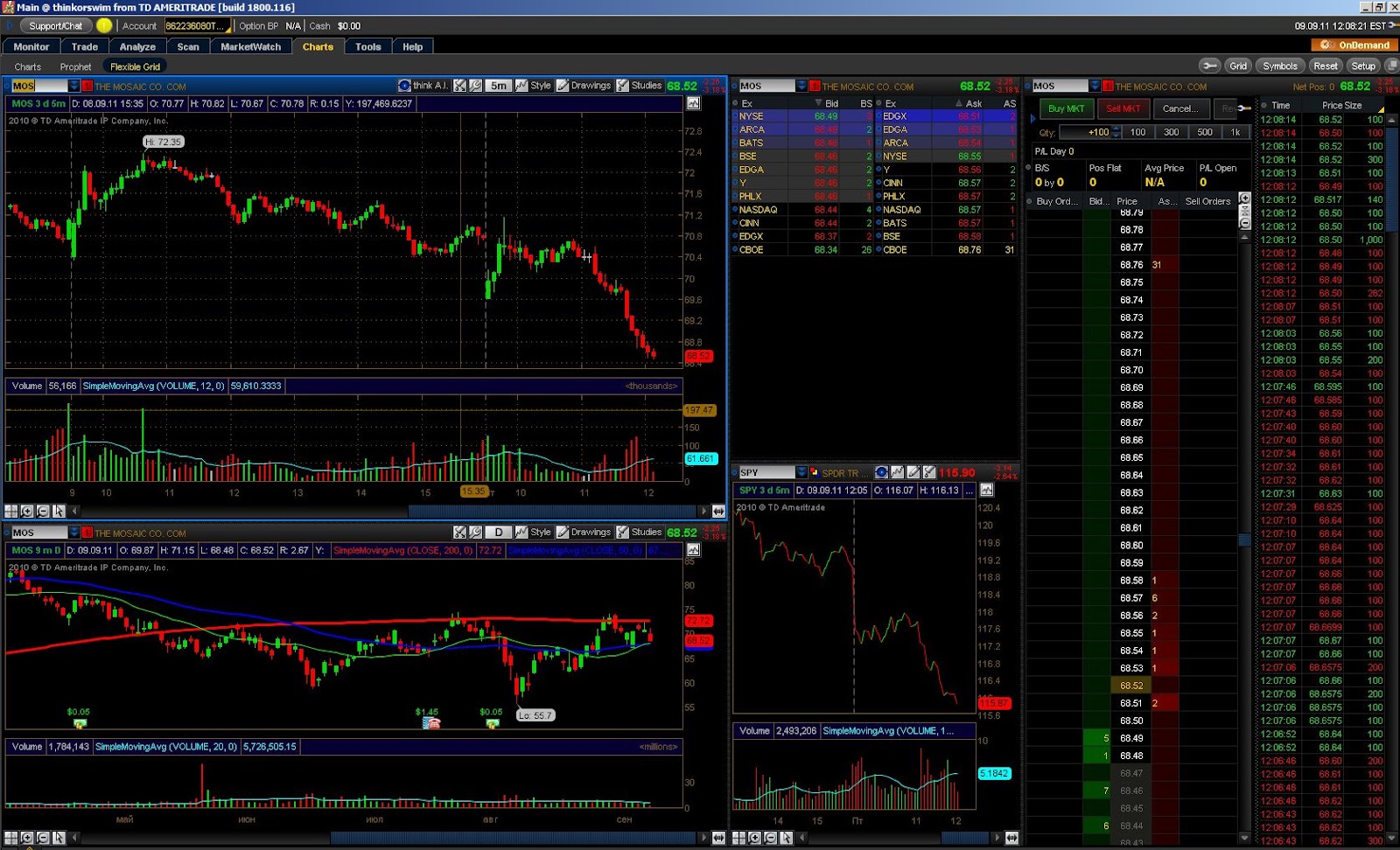Zoom in on the SPY chart
1400x850 pixels.
click(754, 838)
